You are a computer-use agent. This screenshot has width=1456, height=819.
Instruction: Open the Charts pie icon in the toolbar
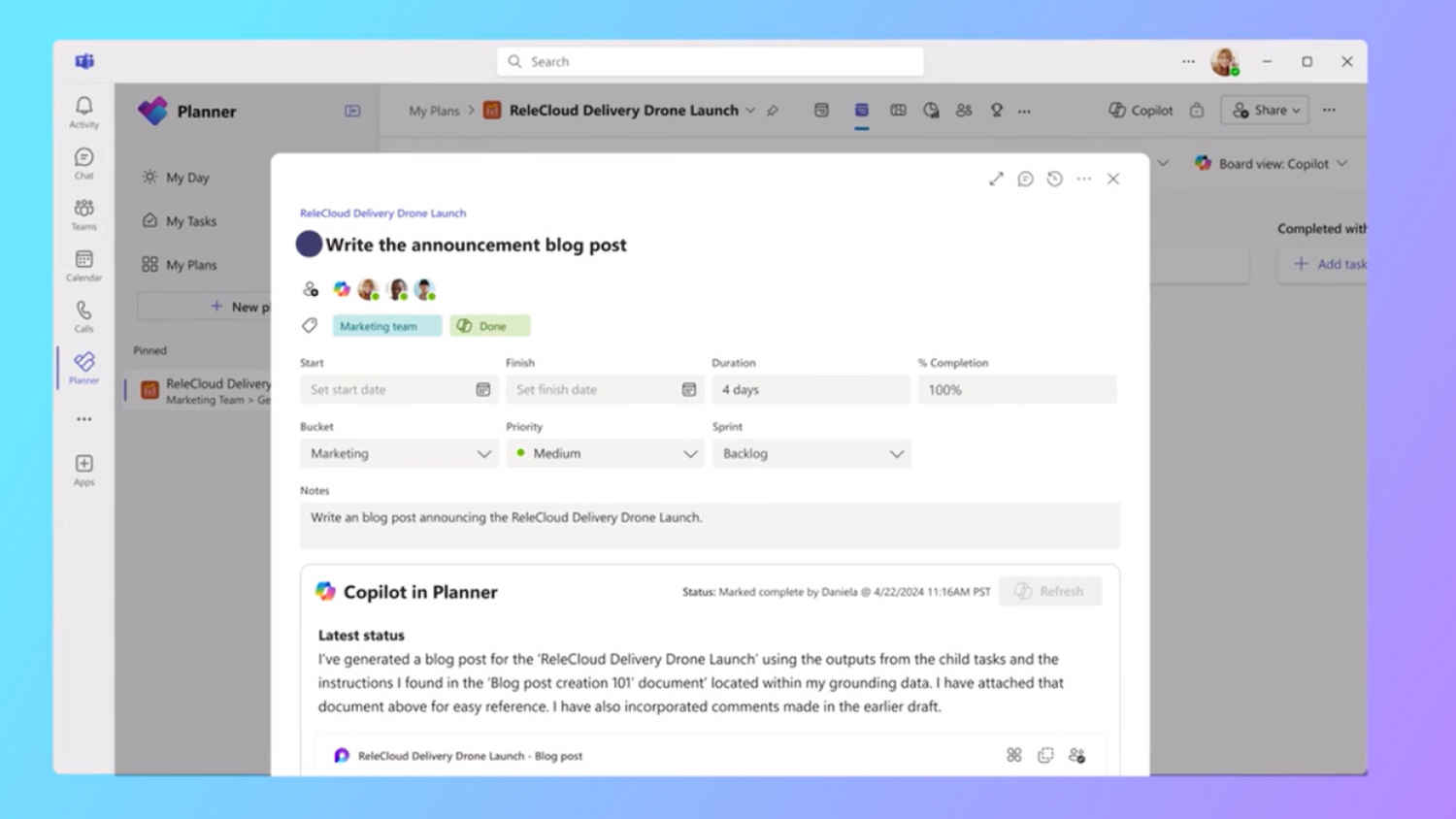[x=931, y=110]
